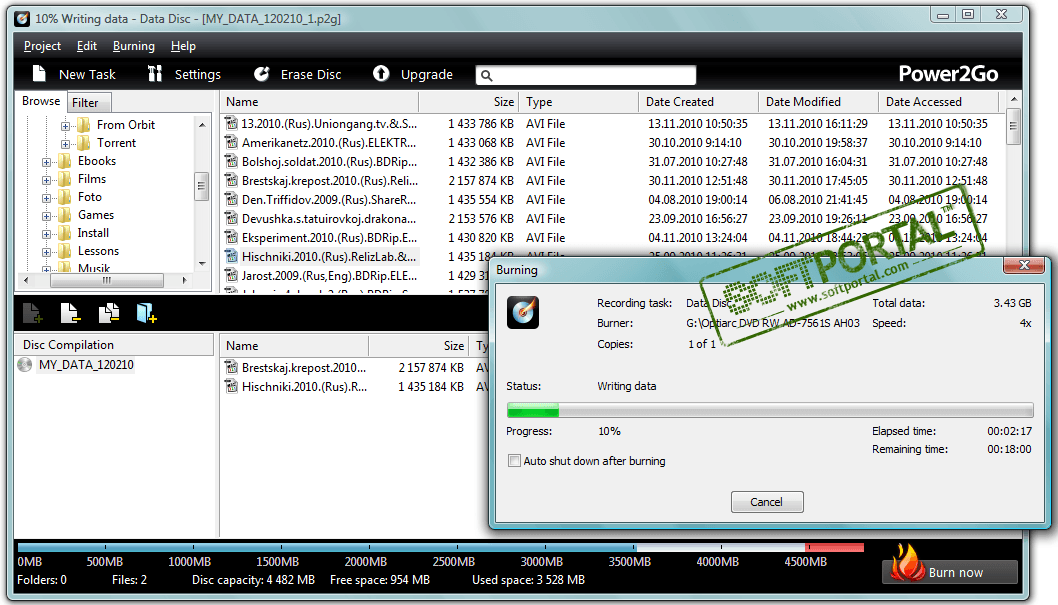The height and width of the screenshot is (605, 1058).
Task: Click file icon of Jarost.2009
Action: pyautogui.click(x=231, y=275)
